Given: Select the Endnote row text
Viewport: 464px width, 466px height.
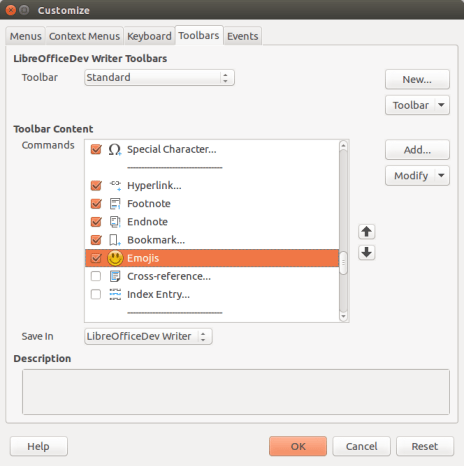Looking at the screenshot, I should pyautogui.click(x=147, y=222).
